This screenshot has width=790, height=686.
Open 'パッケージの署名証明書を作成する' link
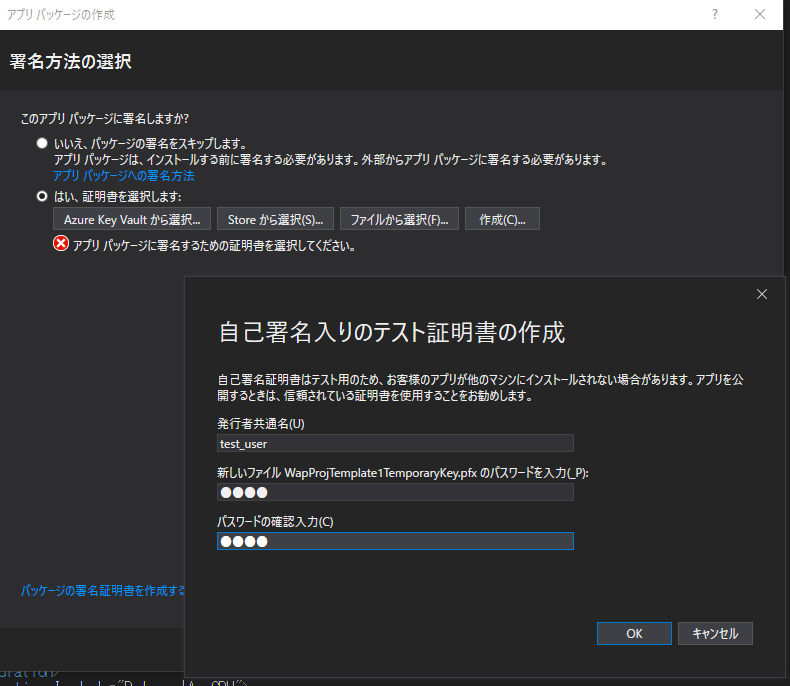pos(103,590)
